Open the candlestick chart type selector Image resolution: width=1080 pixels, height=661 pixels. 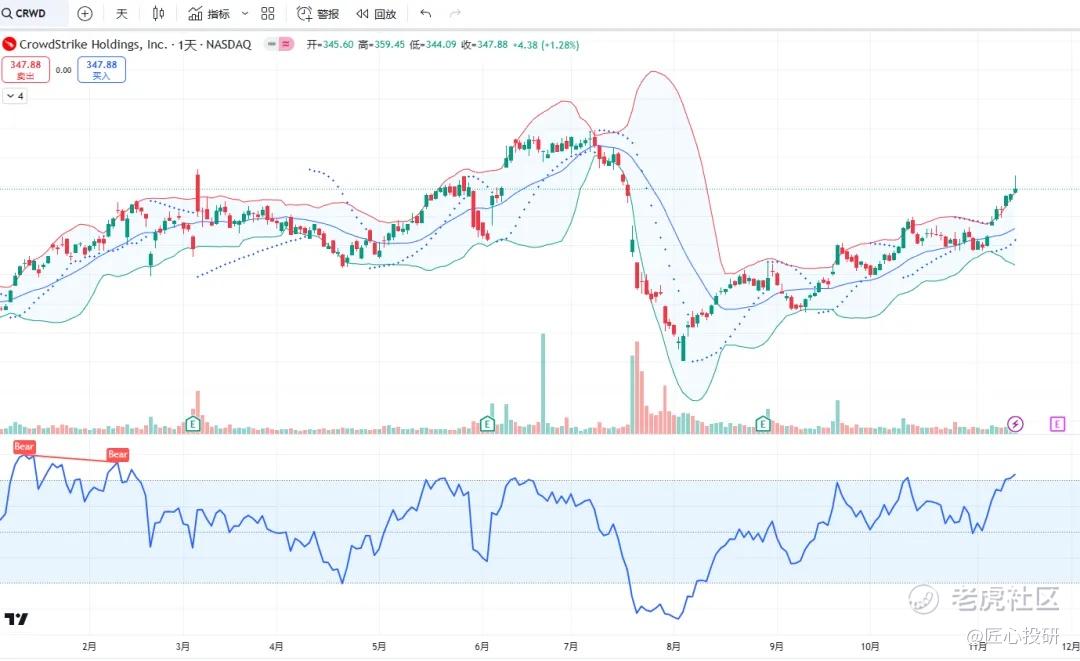[158, 13]
